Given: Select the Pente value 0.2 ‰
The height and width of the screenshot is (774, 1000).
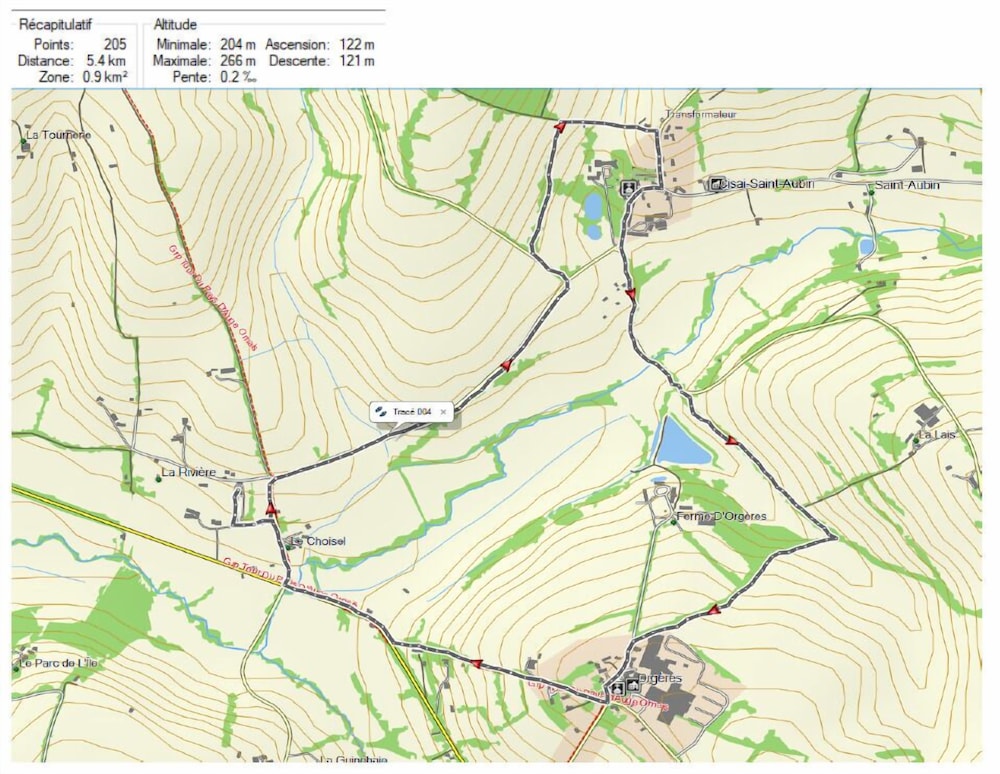Looking at the screenshot, I should click(239, 77).
